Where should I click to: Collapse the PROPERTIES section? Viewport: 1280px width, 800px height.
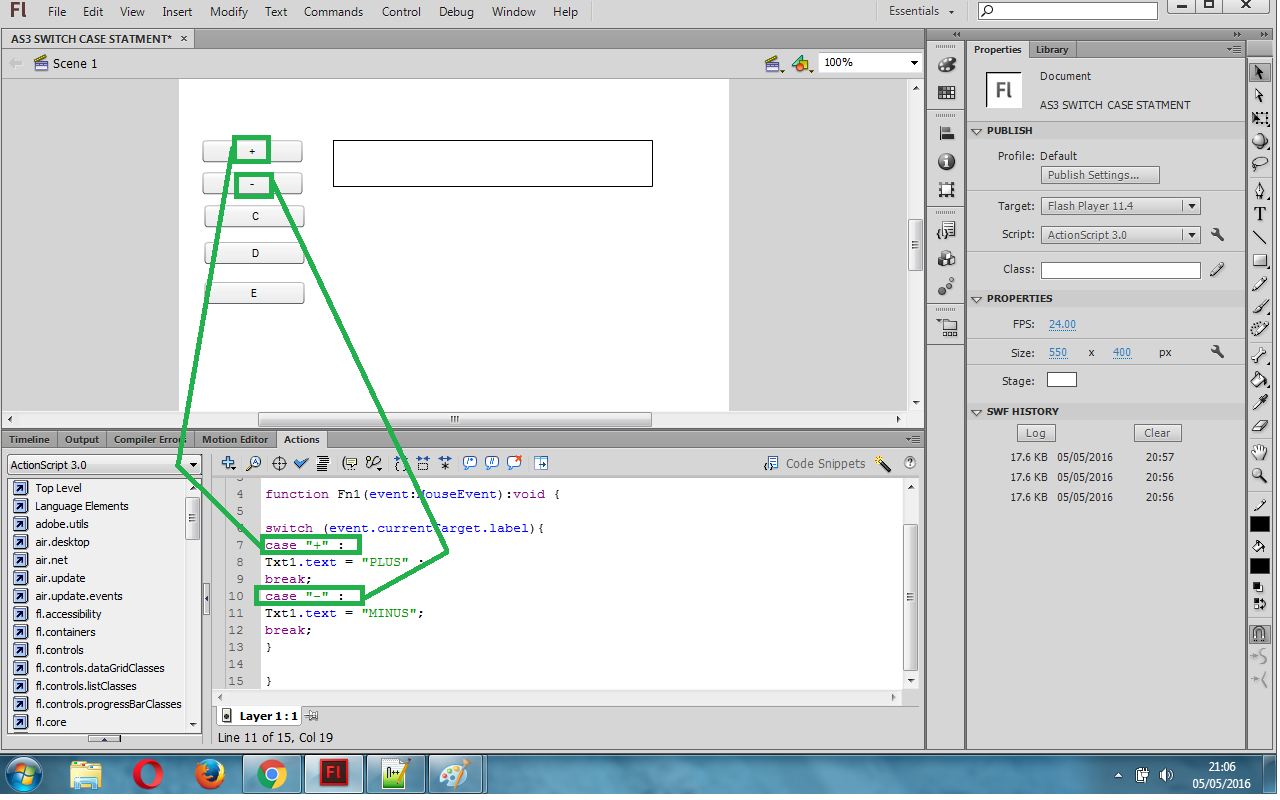tap(977, 299)
